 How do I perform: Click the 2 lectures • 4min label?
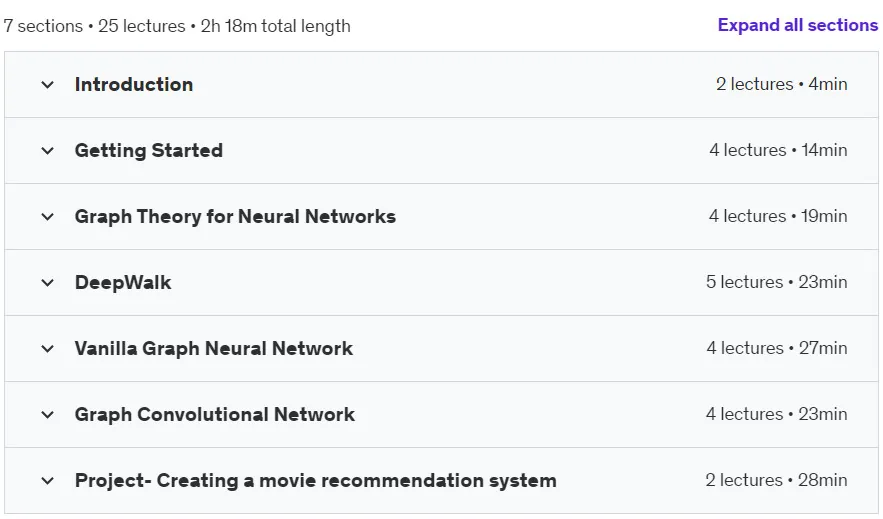782,84
